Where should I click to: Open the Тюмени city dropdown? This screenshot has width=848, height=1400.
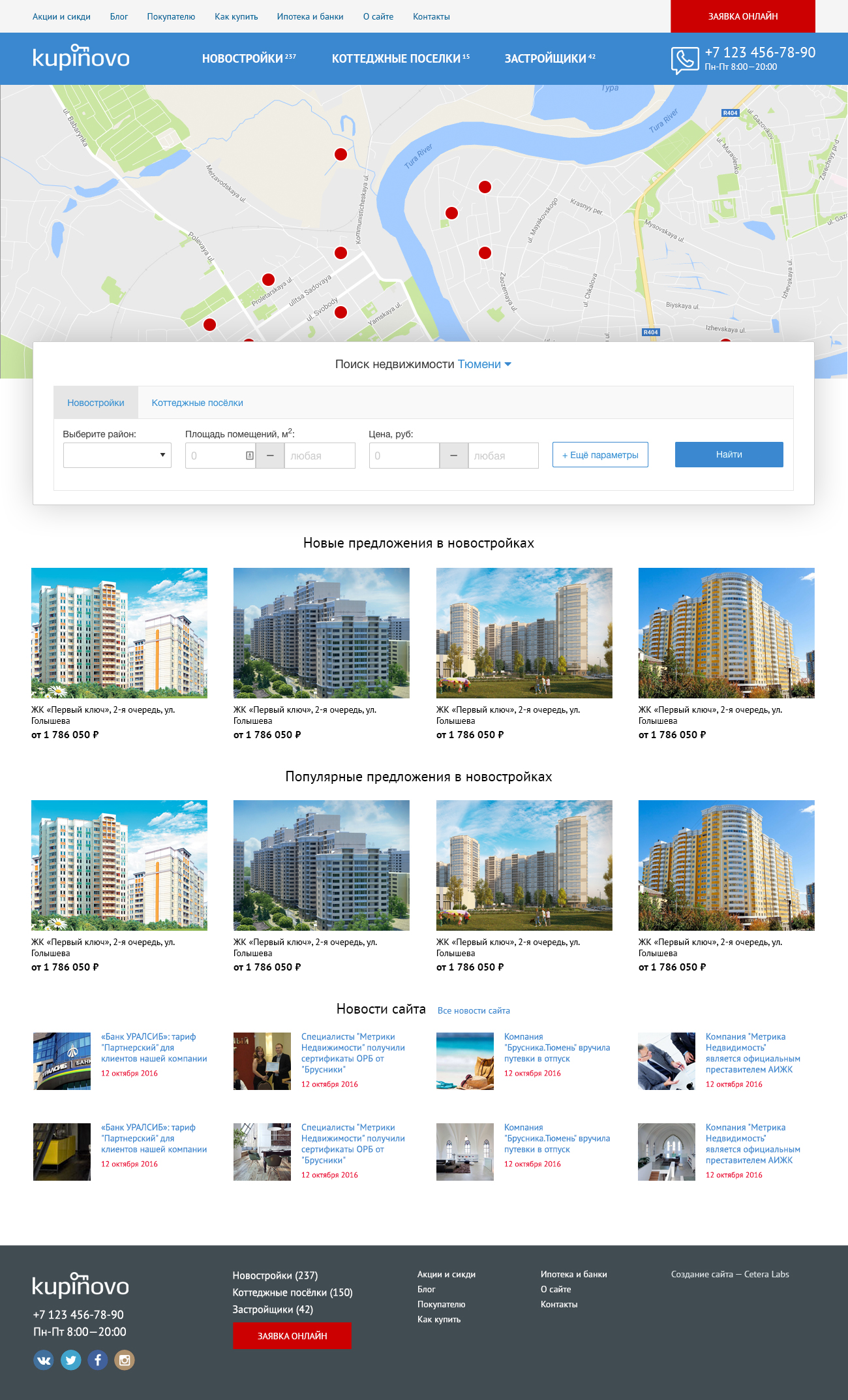[484, 364]
